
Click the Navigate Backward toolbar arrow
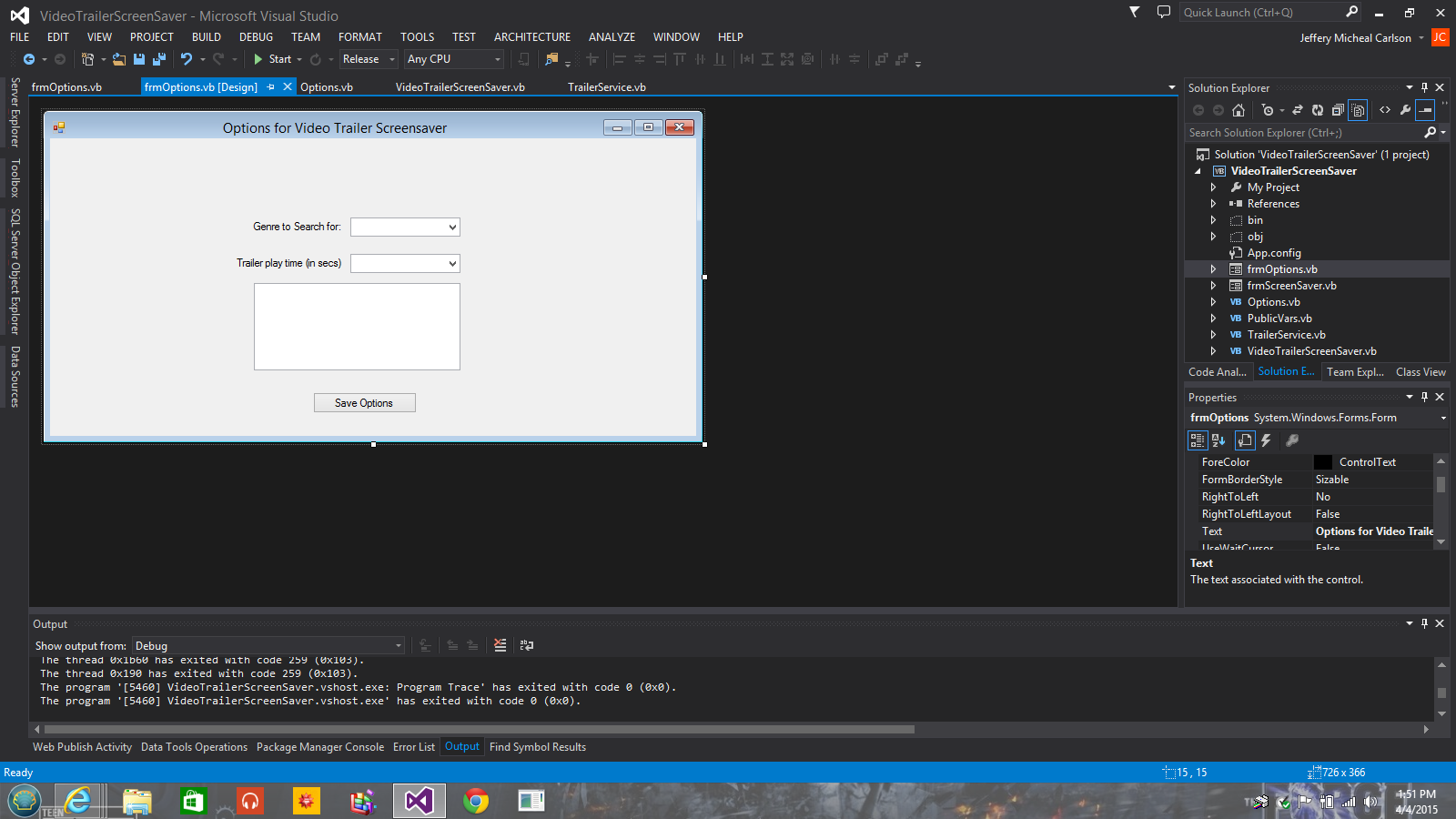[x=29, y=59]
